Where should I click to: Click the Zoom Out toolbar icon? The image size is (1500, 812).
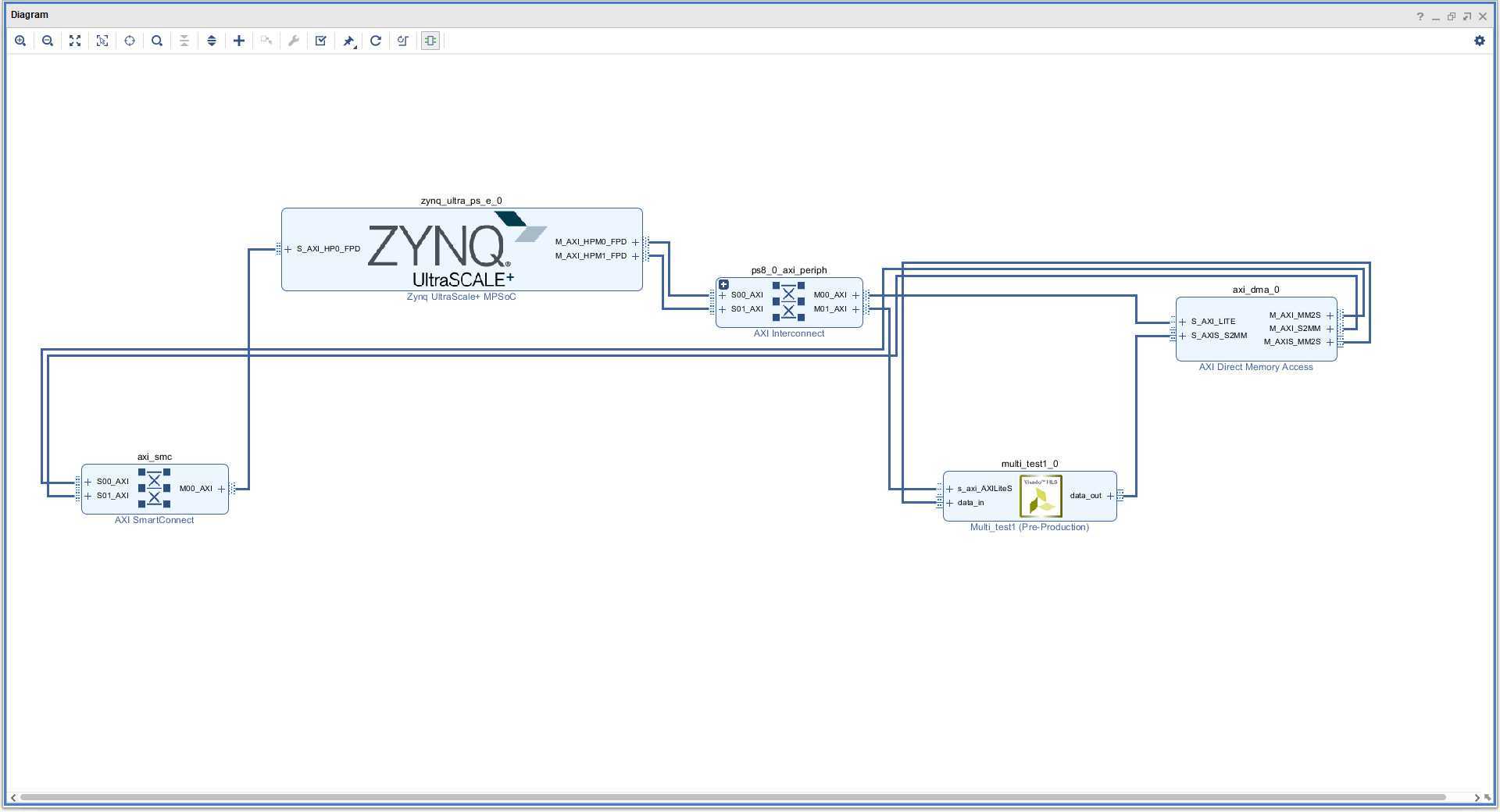[x=48, y=41]
